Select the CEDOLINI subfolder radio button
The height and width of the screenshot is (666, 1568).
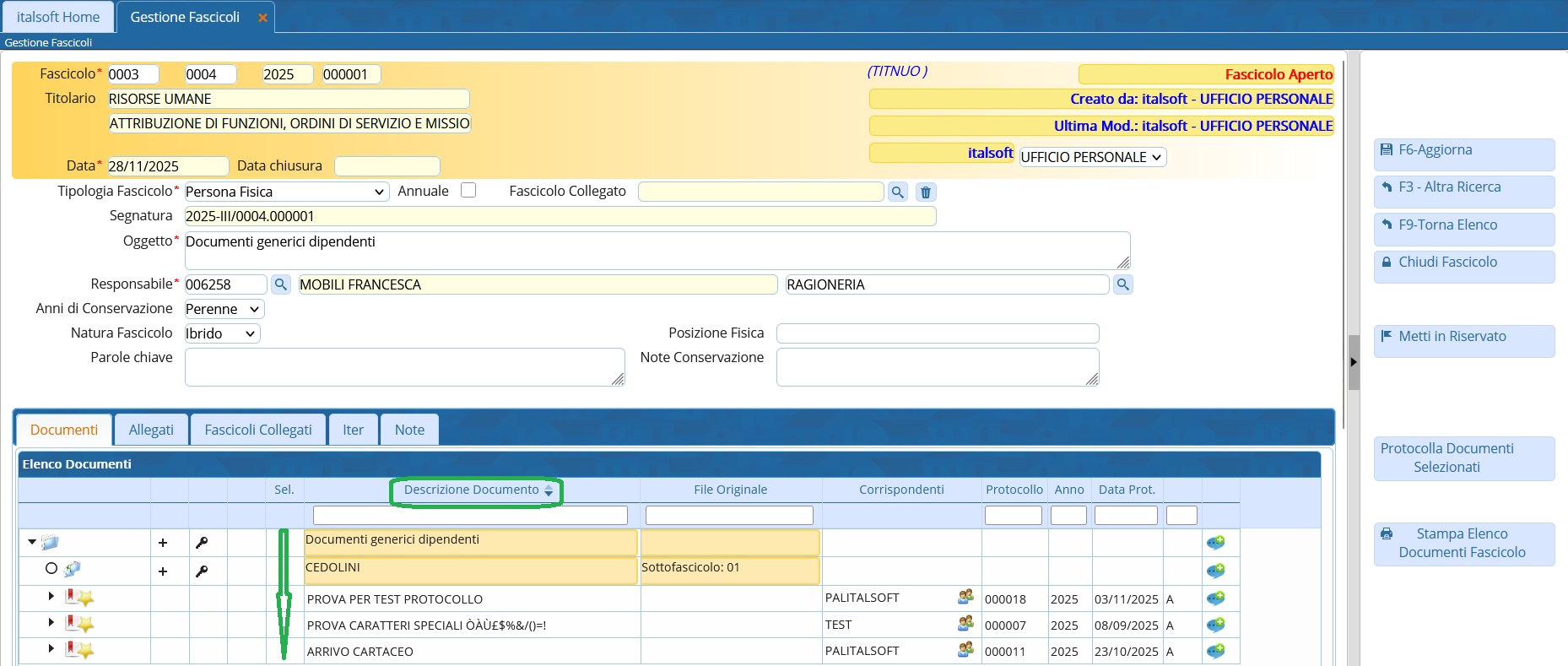51,569
